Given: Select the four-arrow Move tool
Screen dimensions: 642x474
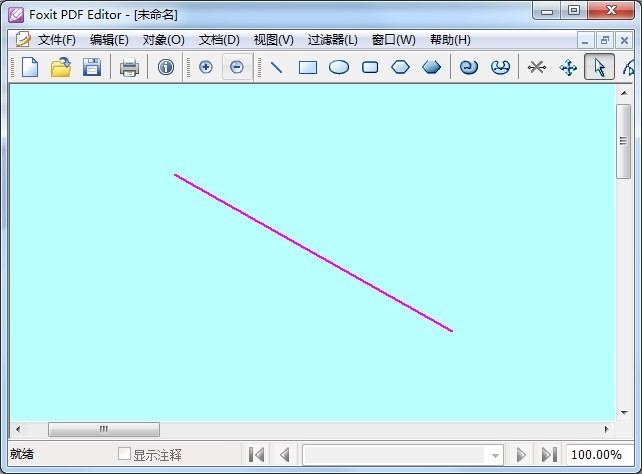Looking at the screenshot, I should click(568, 67).
